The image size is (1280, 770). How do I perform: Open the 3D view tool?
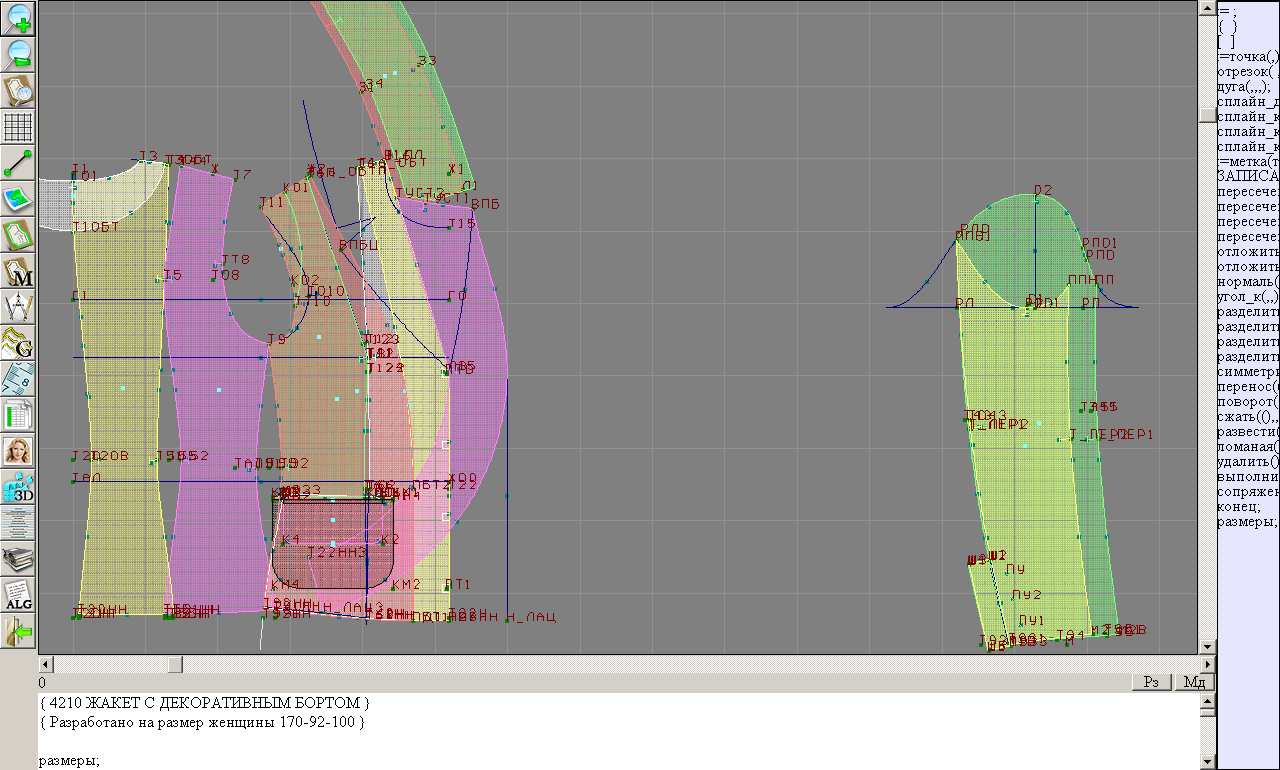[19, 487]
